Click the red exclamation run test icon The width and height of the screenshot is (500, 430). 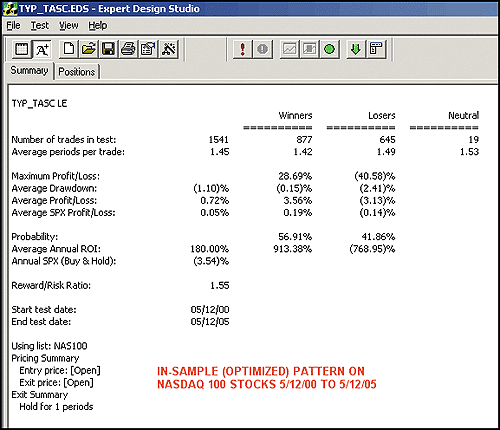click(242, 49)
